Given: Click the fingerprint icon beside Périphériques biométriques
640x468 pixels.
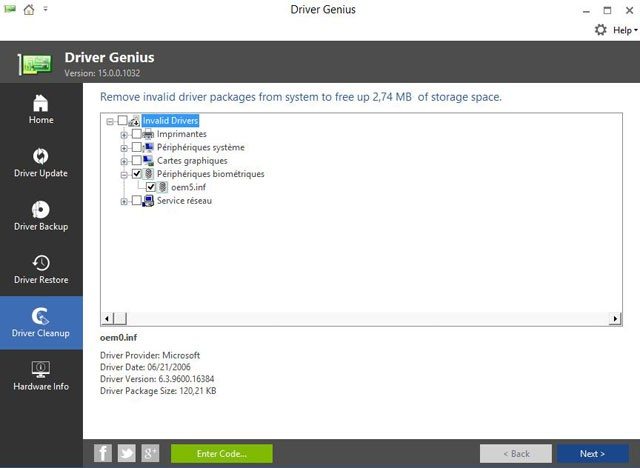Looking at the screenshot, I should (149, 174).
